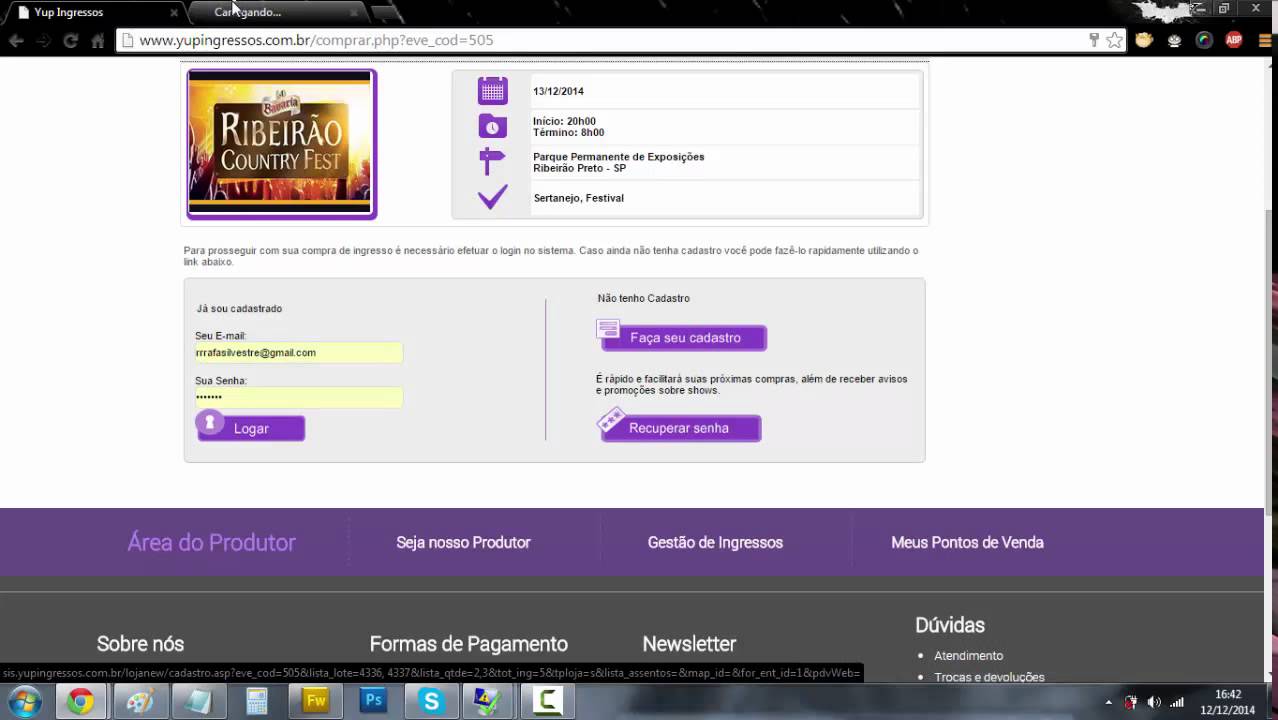Click the Formas de Pagamento heading
Viewport: 1278px width, 720px height.
click(468, 644)
